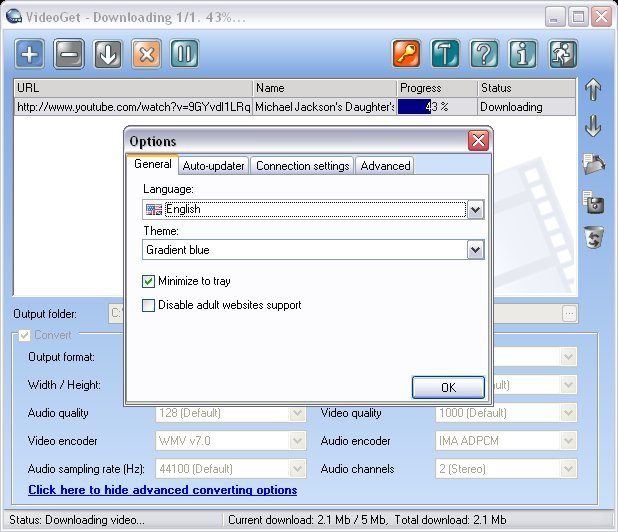Move item down with the sidebar down arrow
This screenshot has height=532, width=618.
(593, 126)
